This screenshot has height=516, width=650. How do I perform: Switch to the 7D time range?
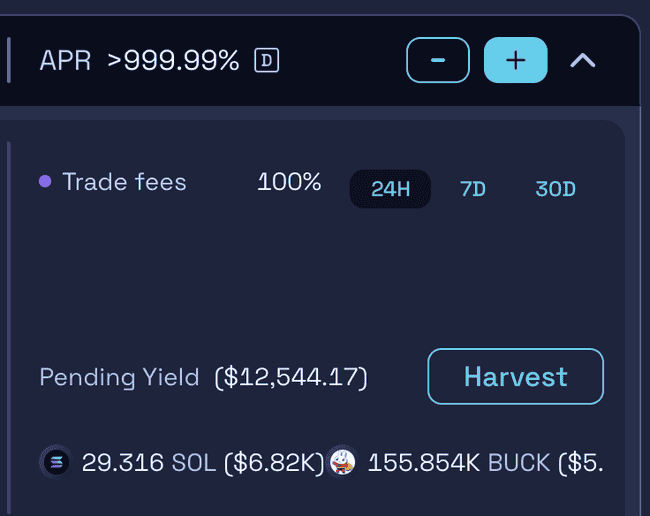click(473, 189)
